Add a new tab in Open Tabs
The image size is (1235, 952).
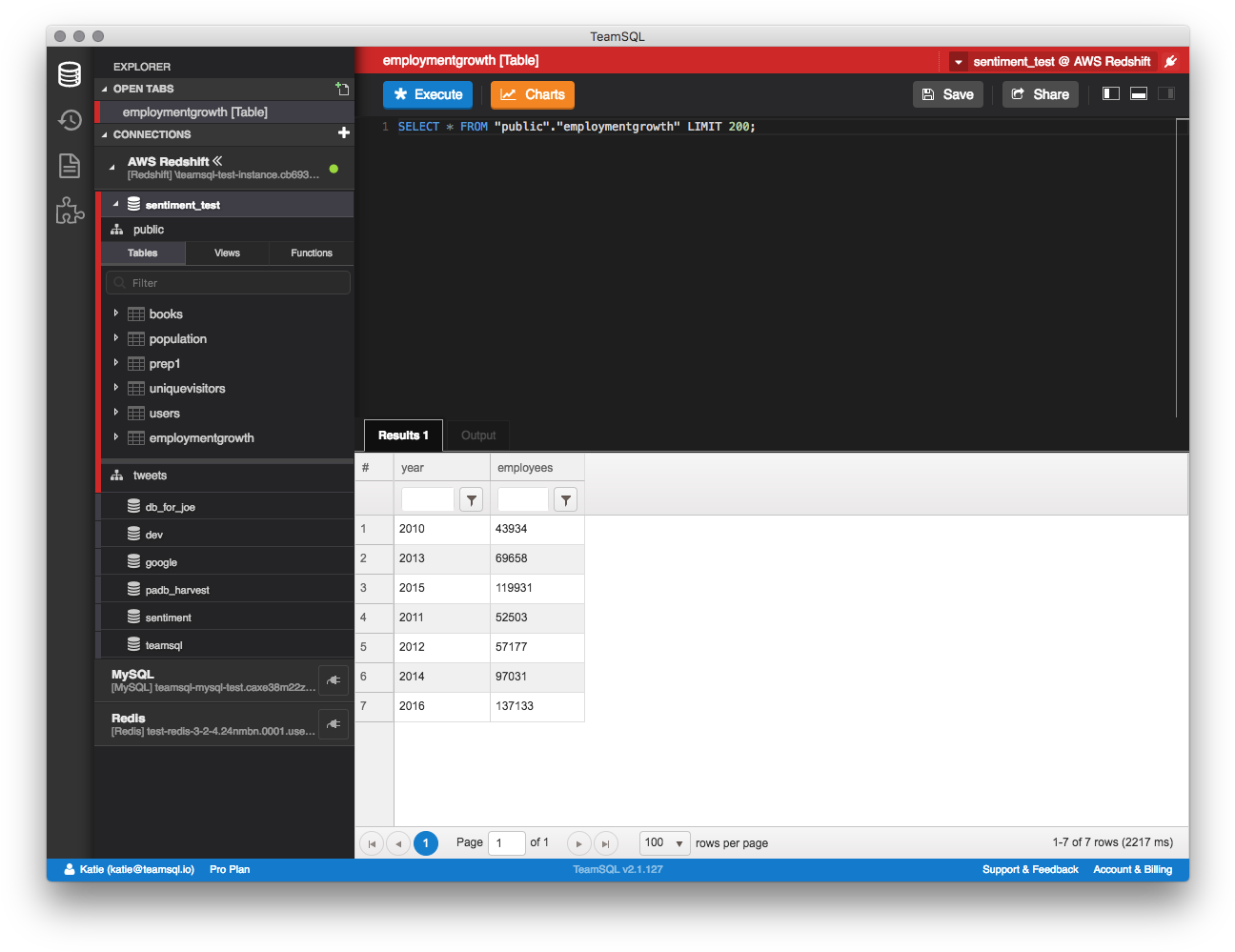click(x=342, y=89)
